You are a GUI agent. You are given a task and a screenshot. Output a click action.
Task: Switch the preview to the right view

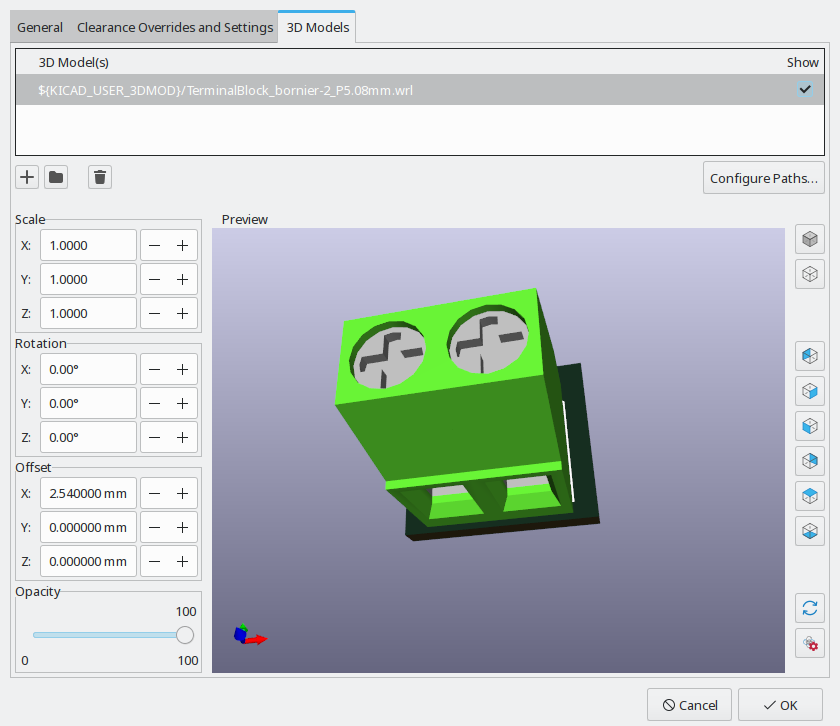(809, 391)
